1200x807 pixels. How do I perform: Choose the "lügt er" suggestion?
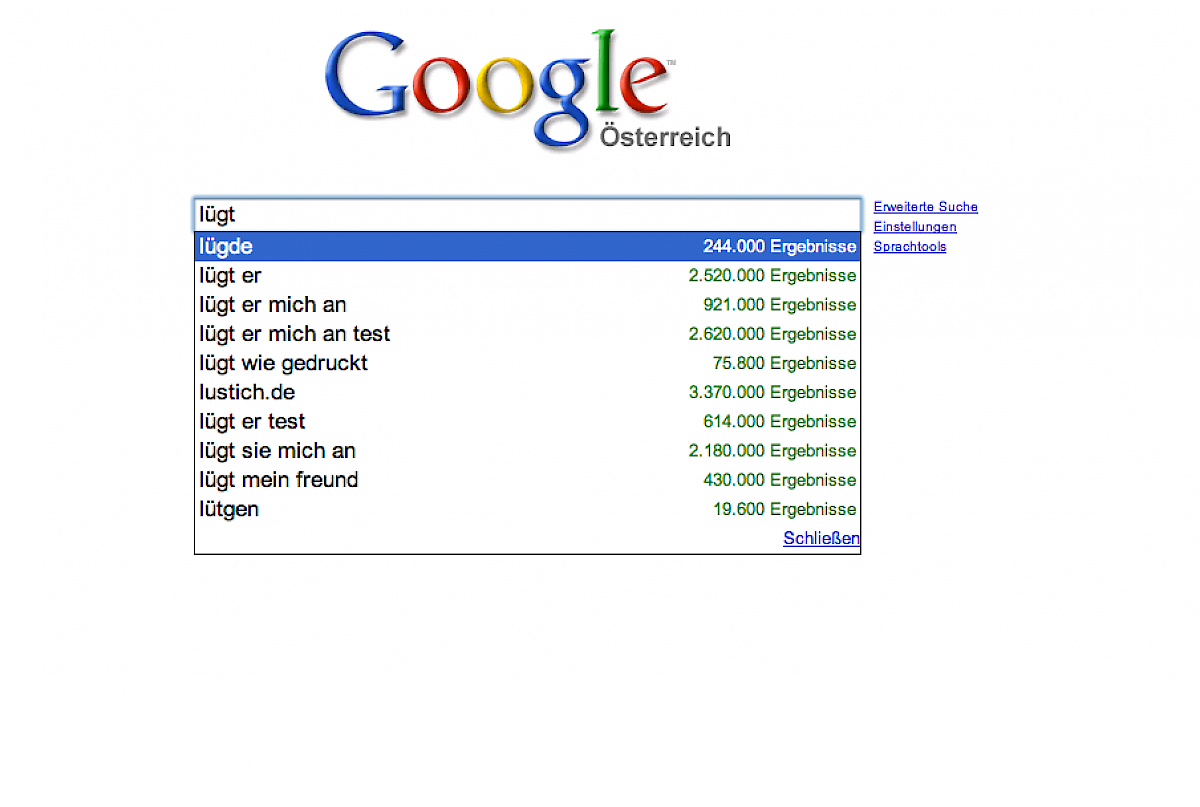click(230, 275)
